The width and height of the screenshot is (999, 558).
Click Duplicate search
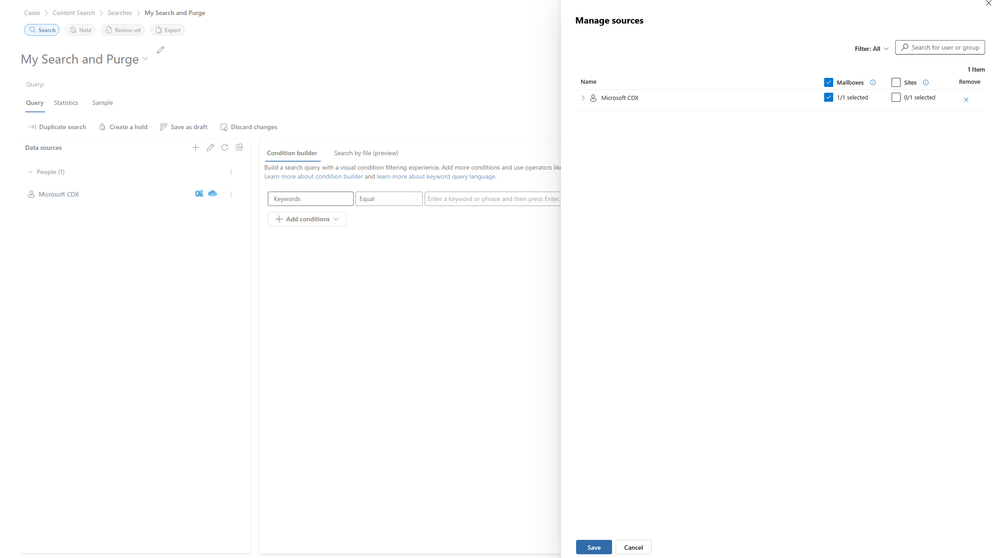coord(57,127)
